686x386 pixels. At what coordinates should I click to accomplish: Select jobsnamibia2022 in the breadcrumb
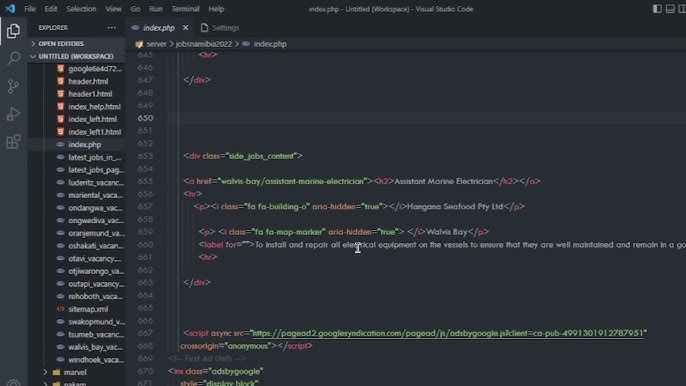[204, 44]
